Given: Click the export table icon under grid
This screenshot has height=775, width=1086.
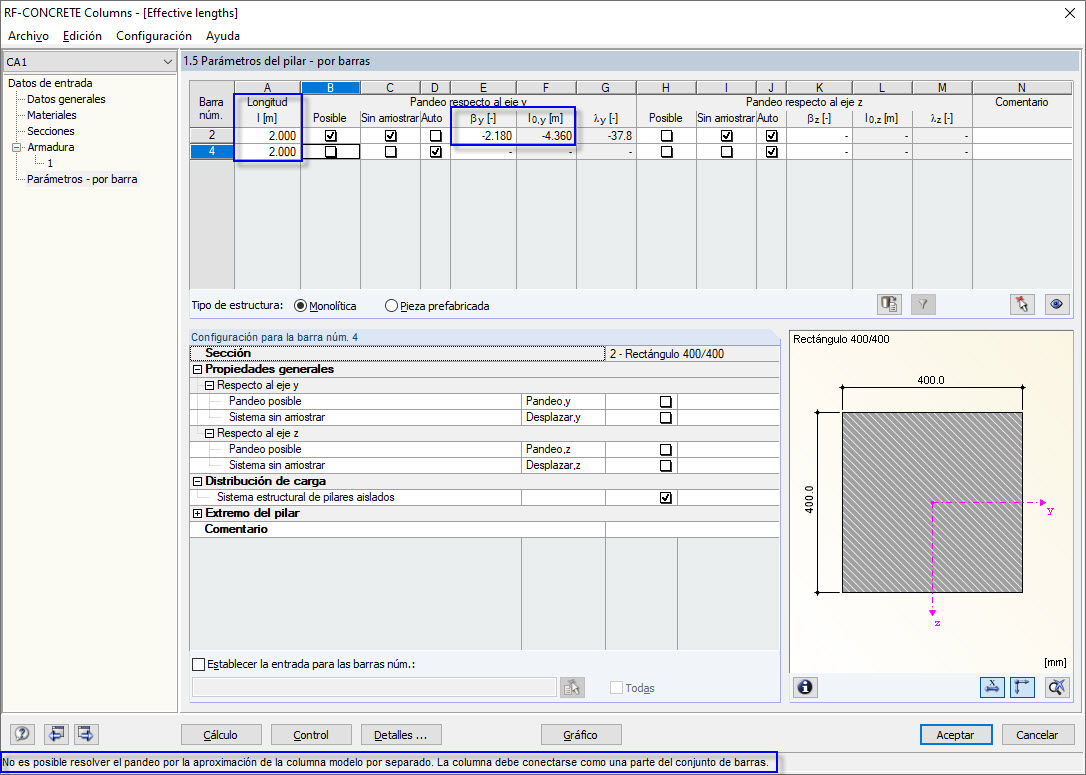Looking at the screenshot, I should [889, 304].
